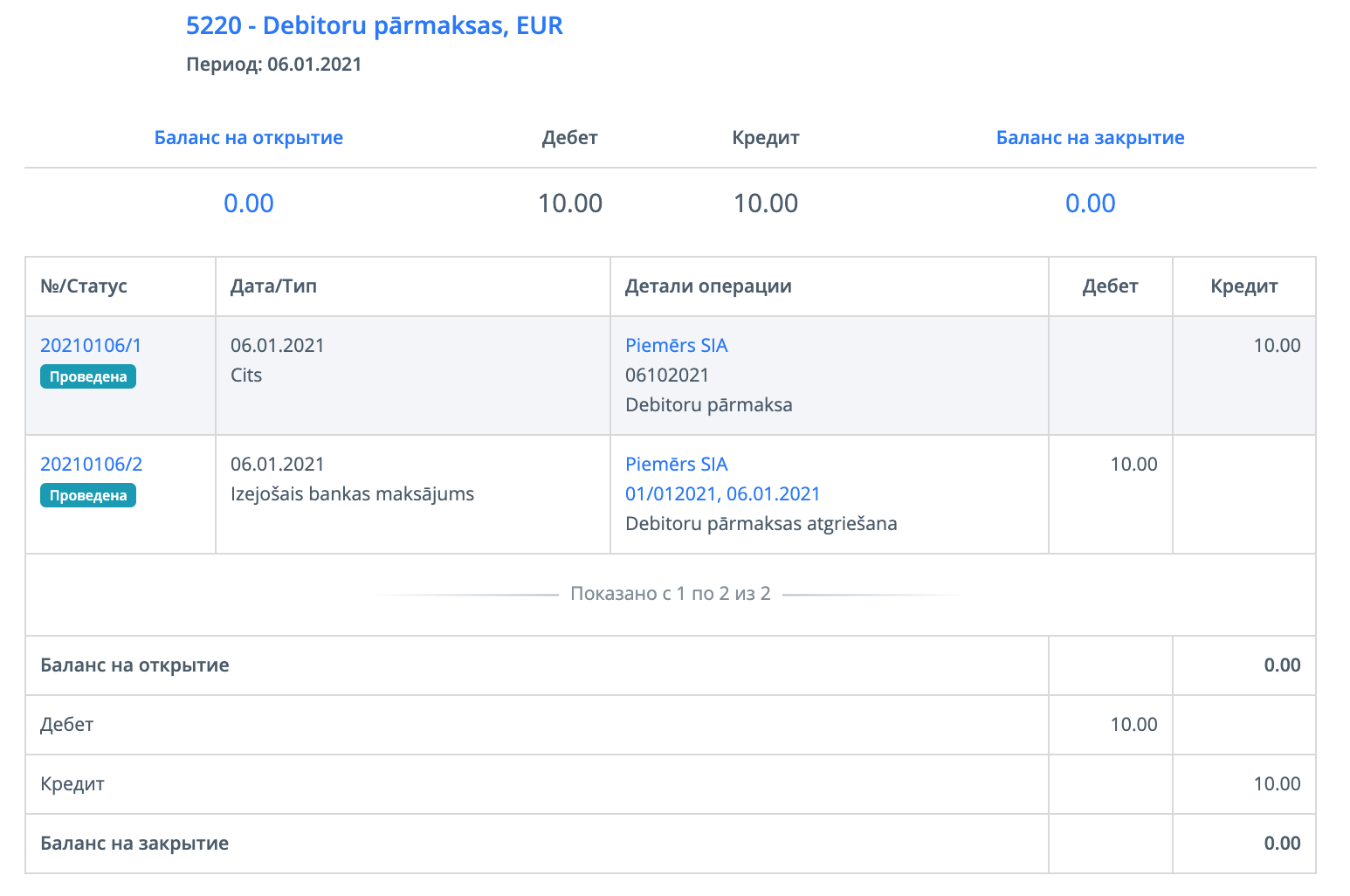The image size is (1350, 896).
Task: Open transaction 20210106/1
Action: coord(91,346)
